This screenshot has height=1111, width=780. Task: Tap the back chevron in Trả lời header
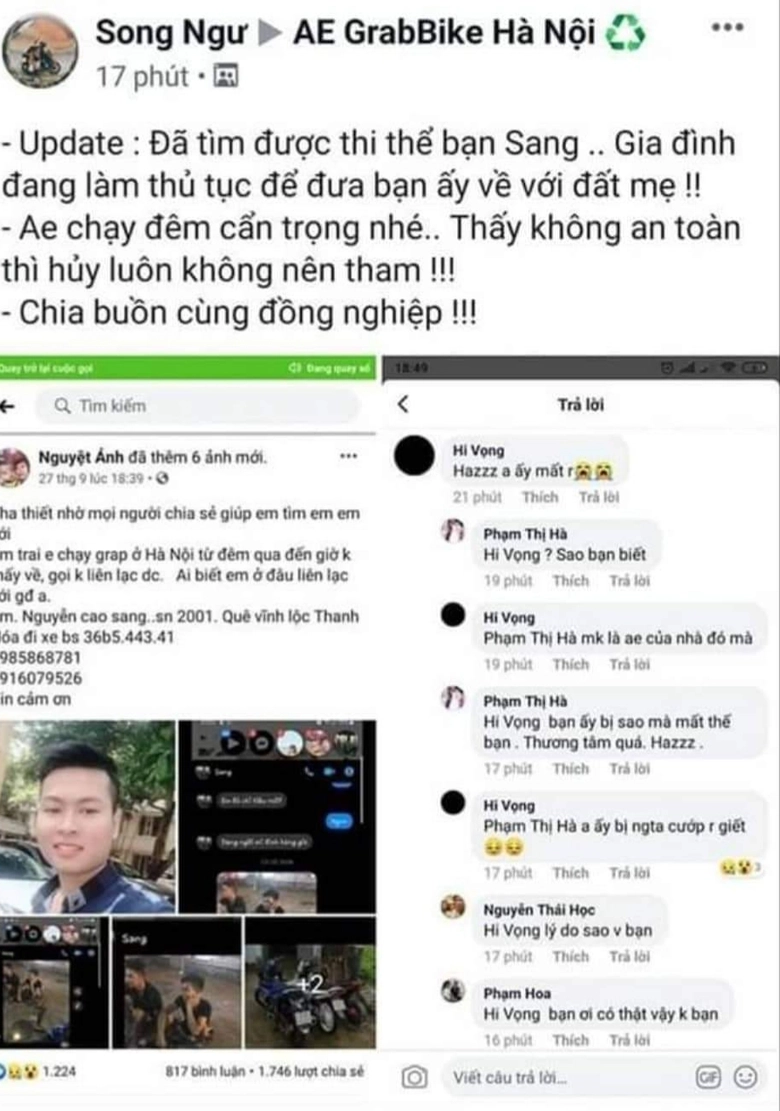[403, 404]
